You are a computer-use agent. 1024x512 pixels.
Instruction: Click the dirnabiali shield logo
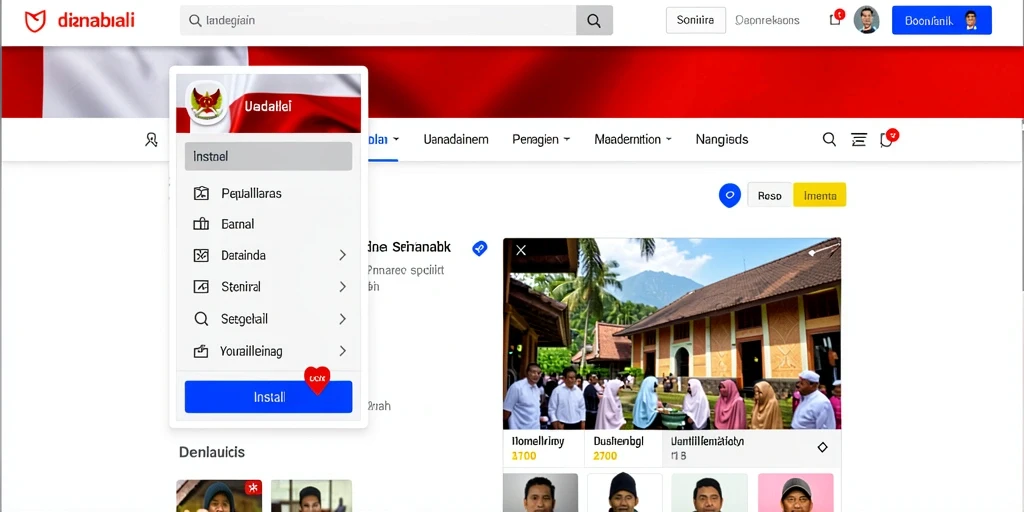(35, 20)
